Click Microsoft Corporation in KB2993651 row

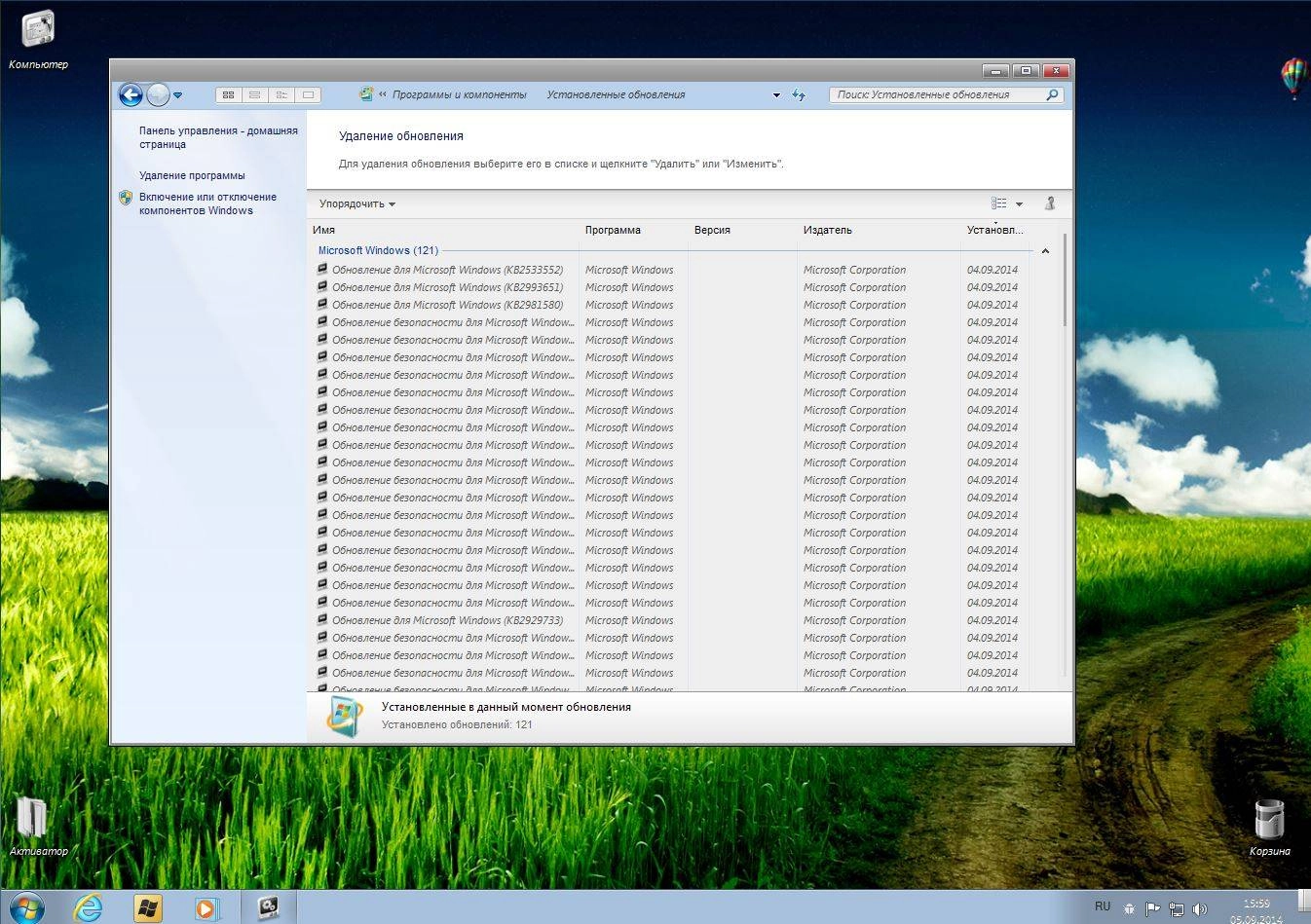pos(854,287)
